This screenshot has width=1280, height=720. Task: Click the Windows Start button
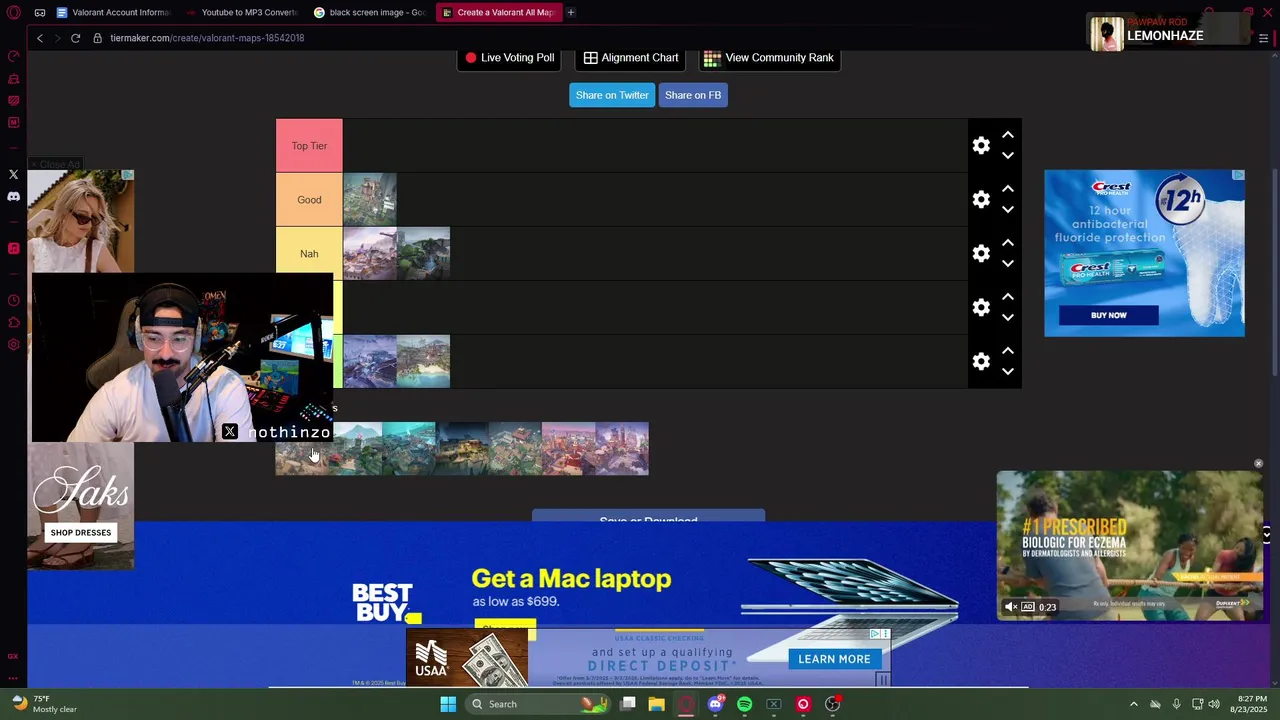(x=448, y=704)
